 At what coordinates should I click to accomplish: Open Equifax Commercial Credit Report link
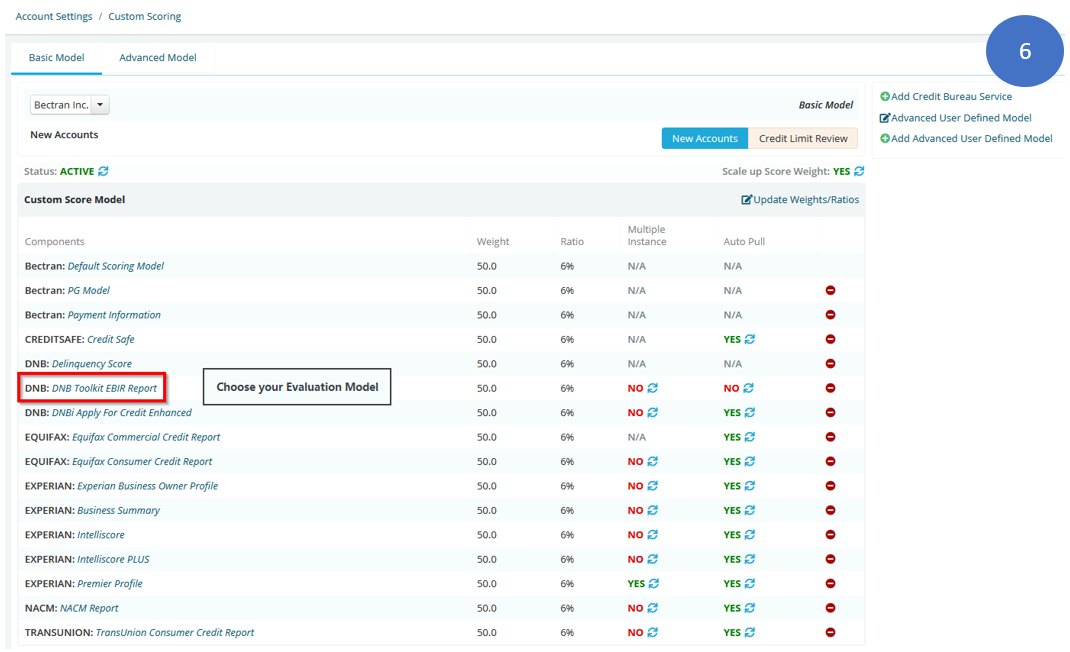[146, 437]
